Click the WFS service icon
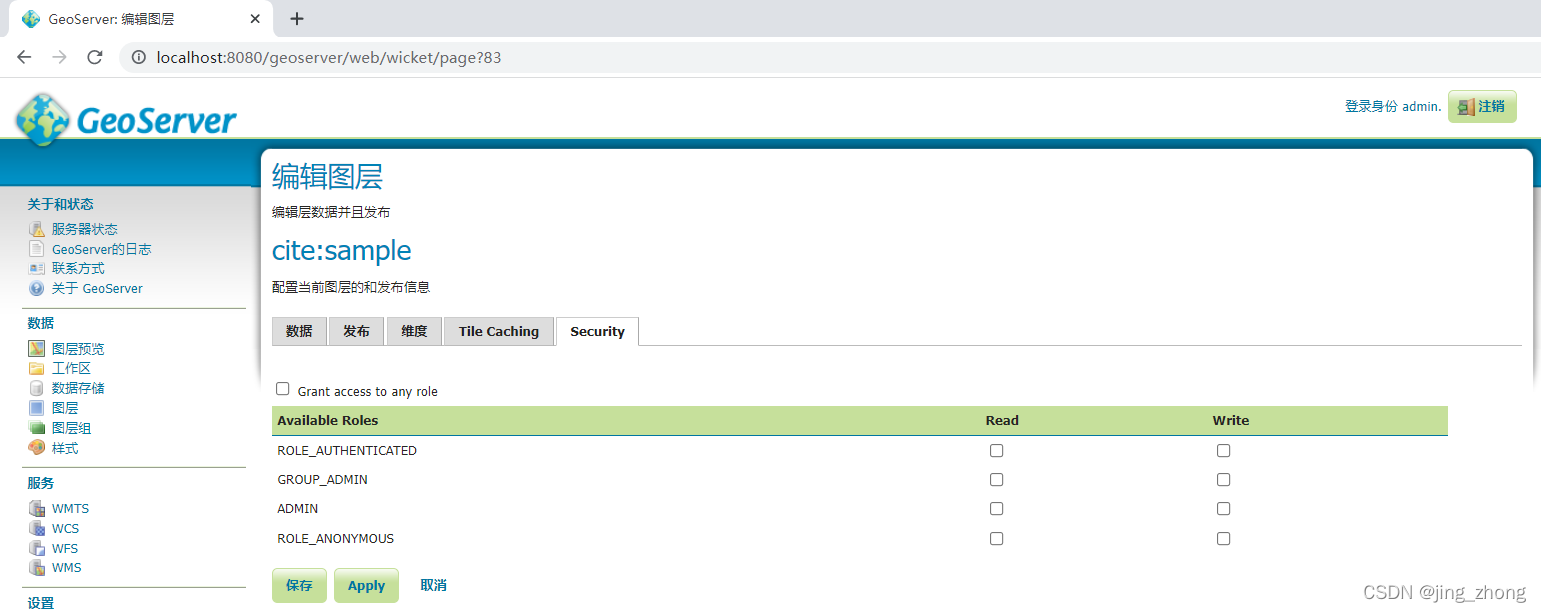The width and height of the screenshot is (1541, 612). point(37,548)
